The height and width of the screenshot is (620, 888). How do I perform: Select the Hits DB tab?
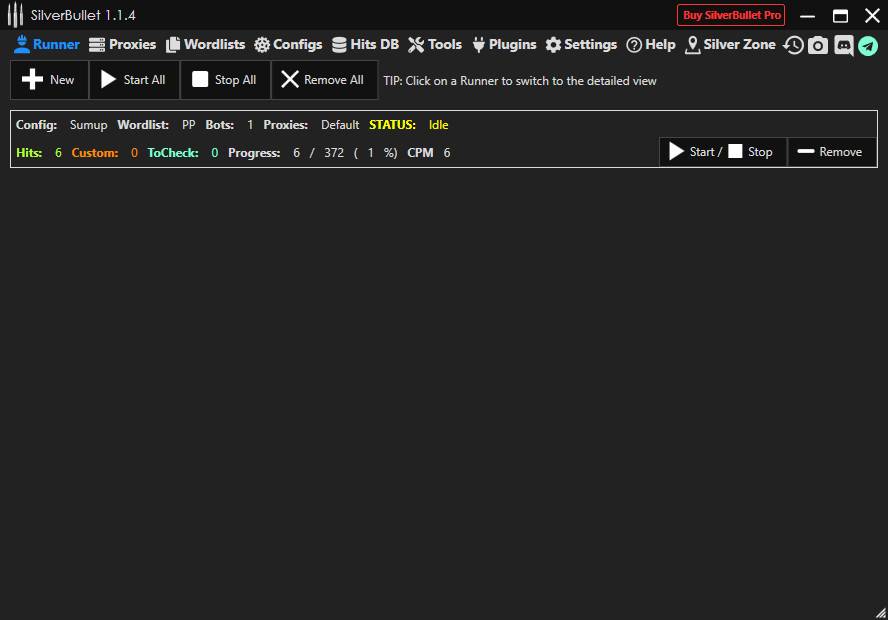(x=365, y=44)
